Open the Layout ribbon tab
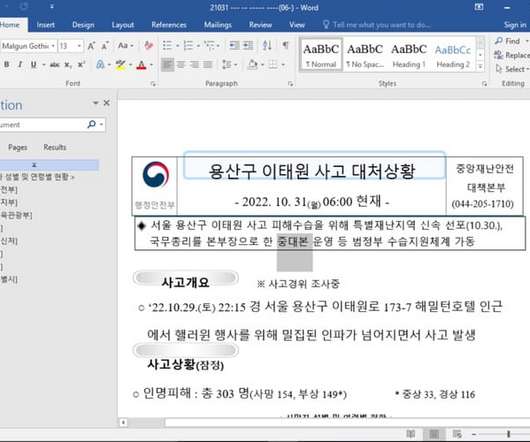 tap(123, 25)
